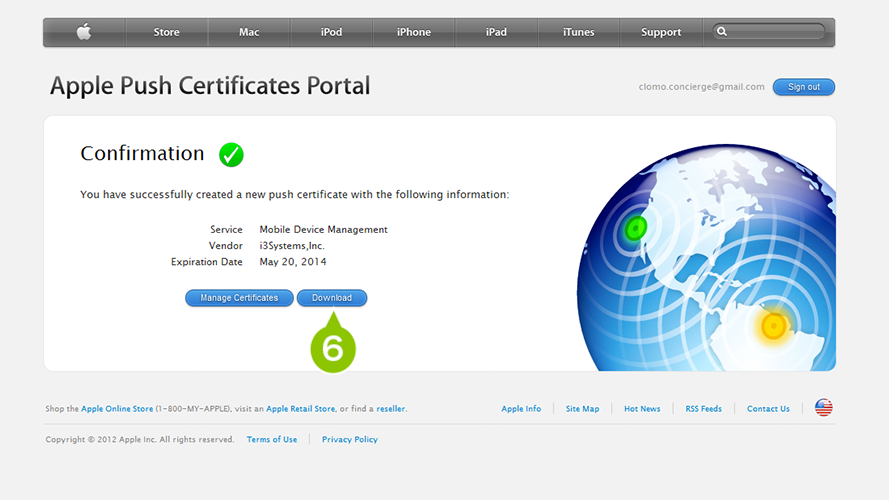The height and width of the screenshot is (500, 889).
Task: Click the US flag region icon
Action: [x=824, y=408]
